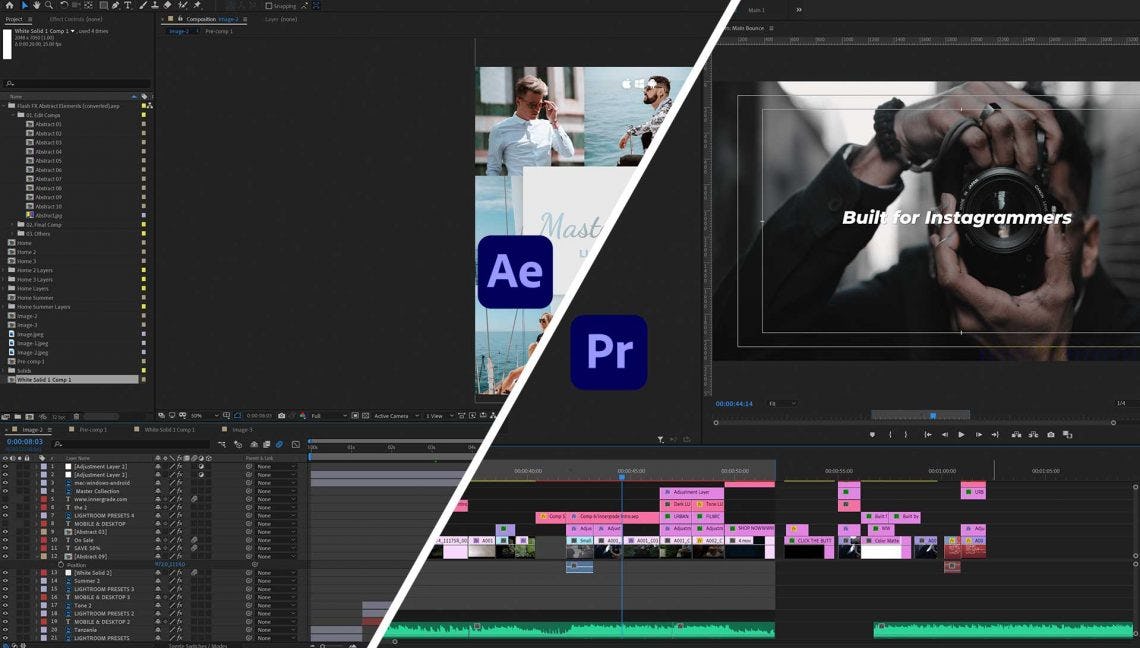Click the Home icon in toolbar
This screenshot has height=648, width=1140.
(10, 5)
